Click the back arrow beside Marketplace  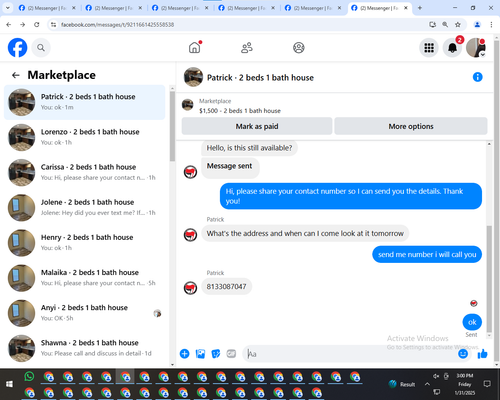click(x=16, y=75)
